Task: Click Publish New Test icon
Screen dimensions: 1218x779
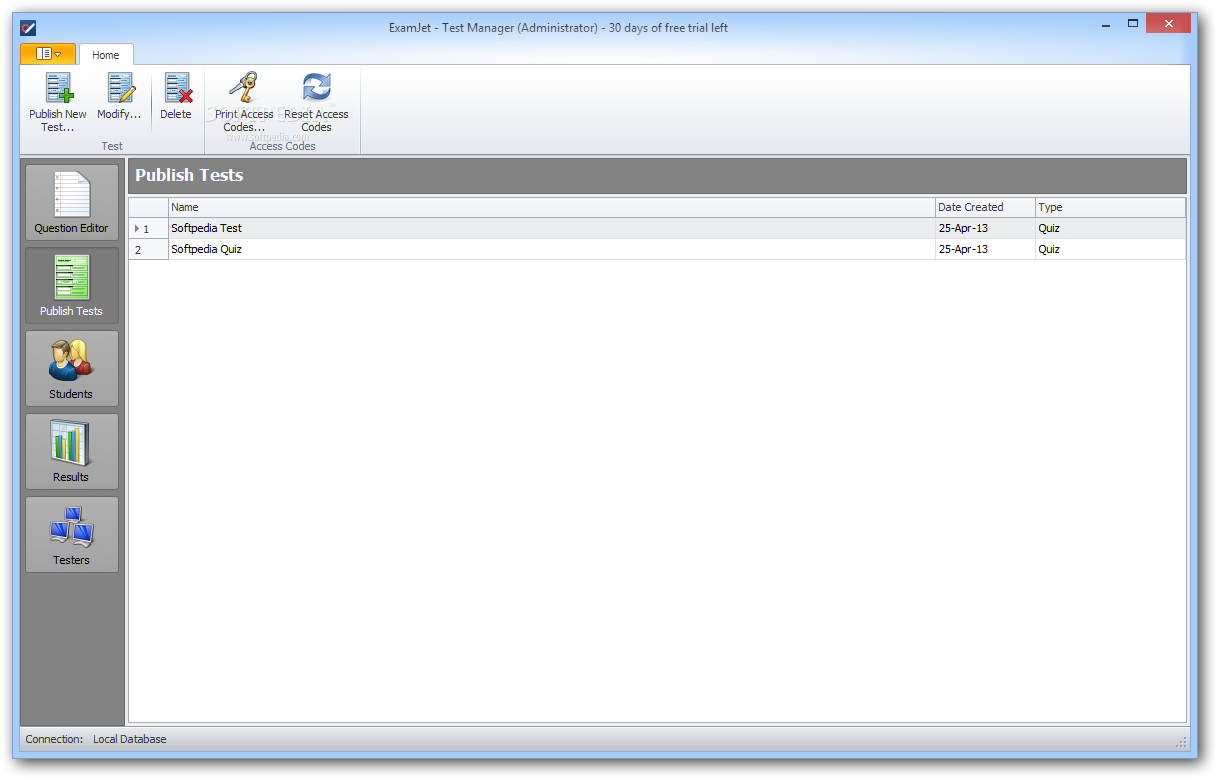Action: click(x=58, y=102)
